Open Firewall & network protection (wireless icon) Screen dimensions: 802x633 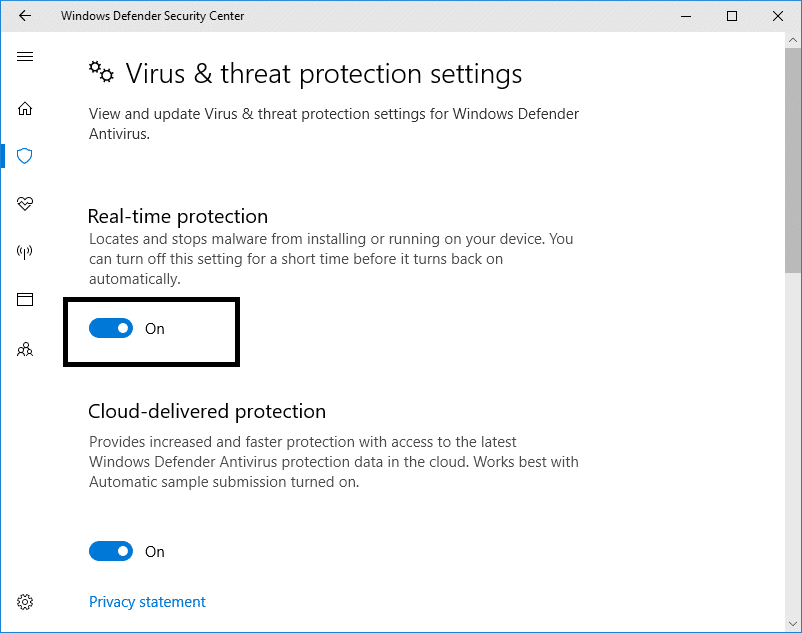click(24, 251)
